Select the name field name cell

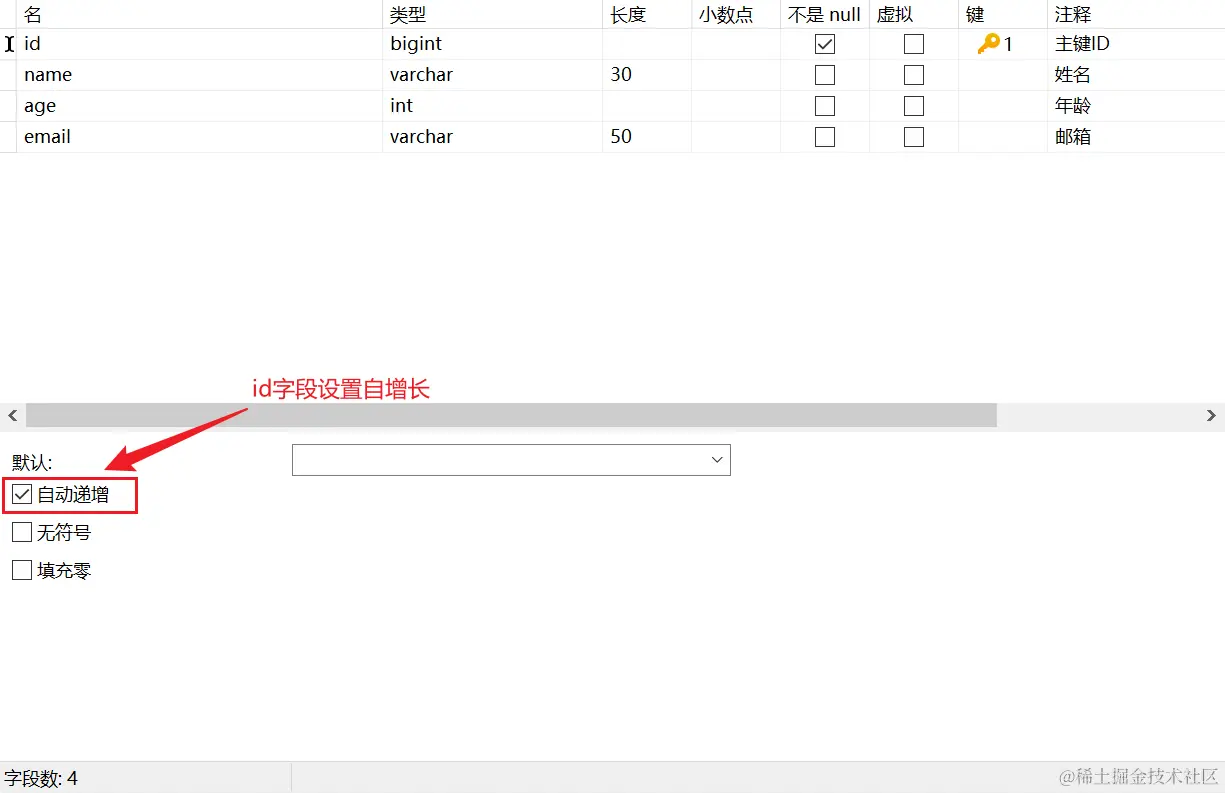click(200, 75)
